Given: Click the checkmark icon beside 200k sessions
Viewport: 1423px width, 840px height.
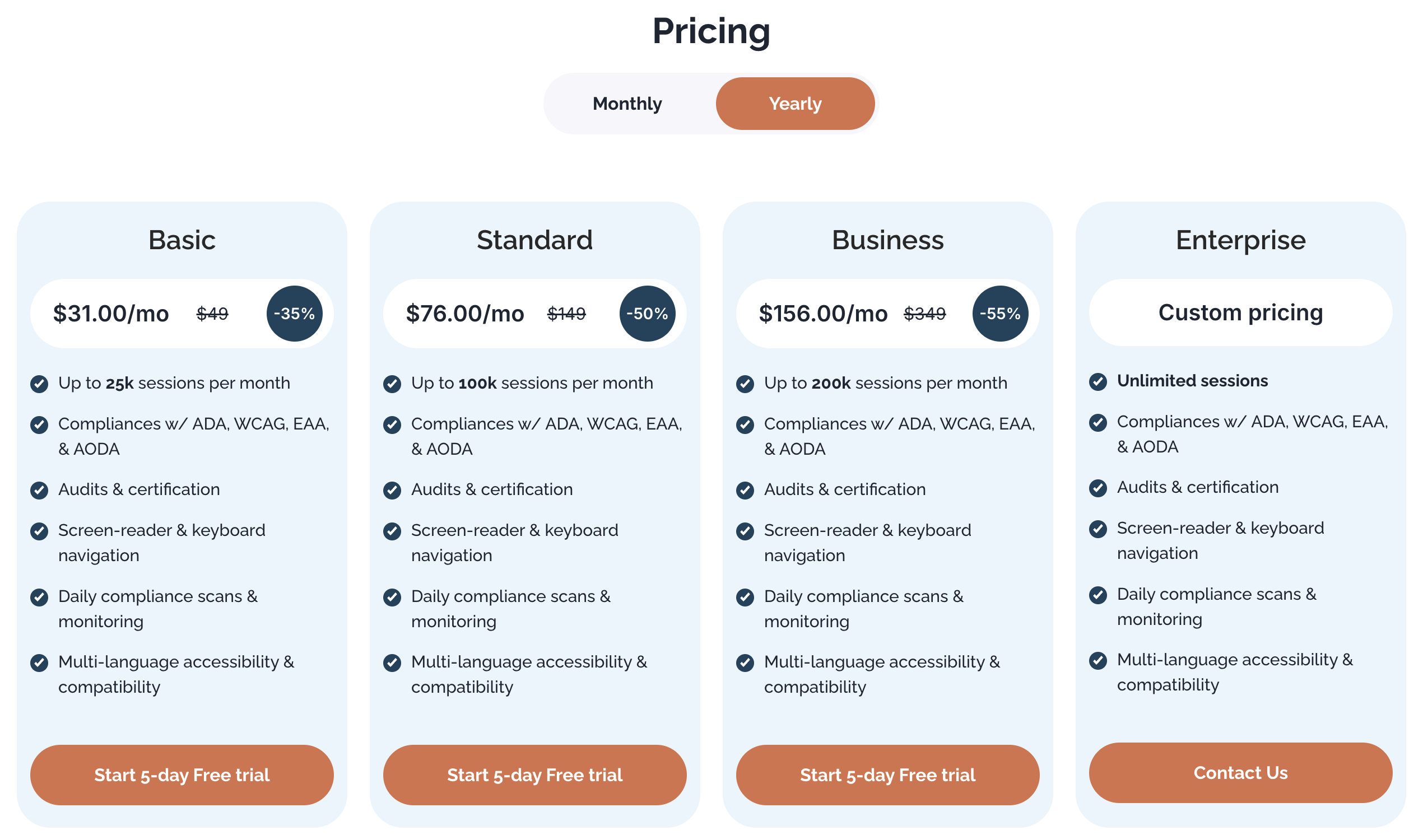Looking at the screenshot, I should click(x=745, y=384).
